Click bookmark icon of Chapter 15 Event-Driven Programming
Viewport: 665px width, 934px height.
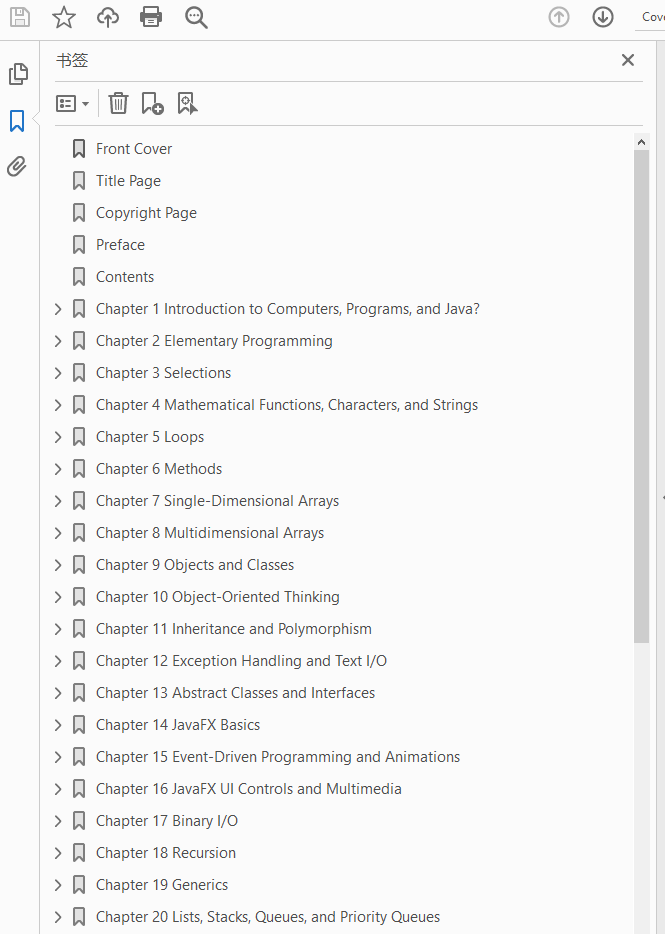click(79, 757)
